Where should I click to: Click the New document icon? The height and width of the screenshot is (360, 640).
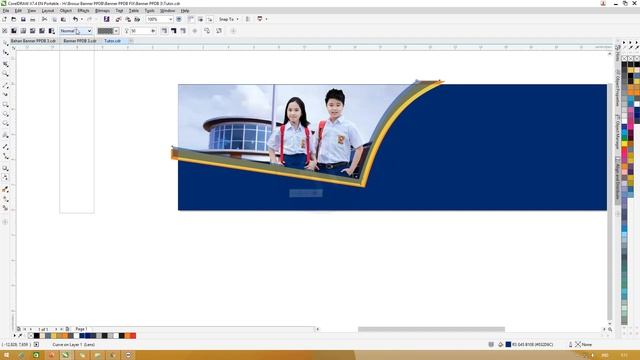click(x=4, y=19)
